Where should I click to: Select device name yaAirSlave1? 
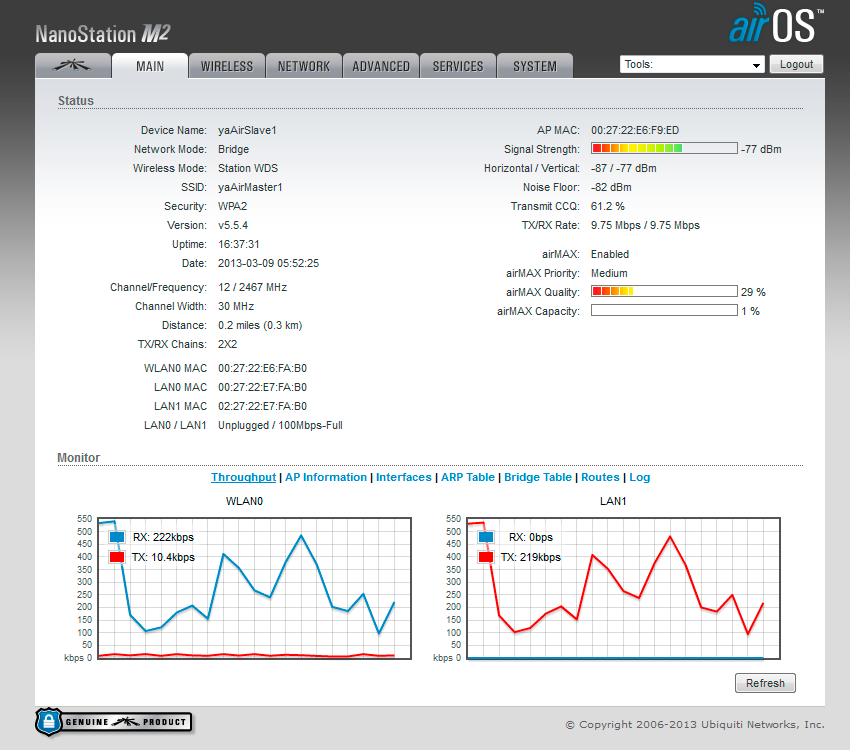[247, 130]
